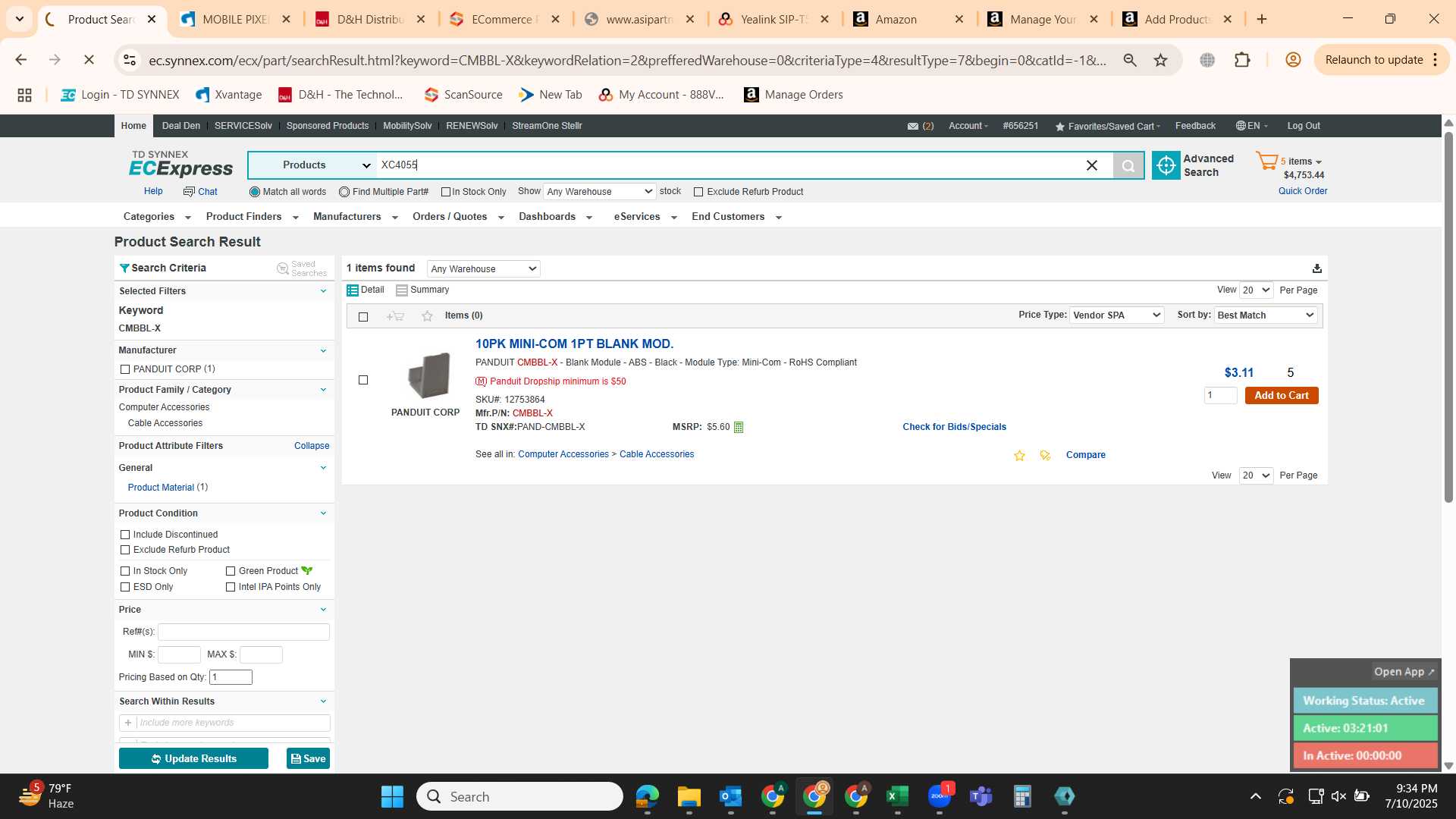Select Find Multiple Part# radio
Screen dimensions: 1456x819
point(344,192)
